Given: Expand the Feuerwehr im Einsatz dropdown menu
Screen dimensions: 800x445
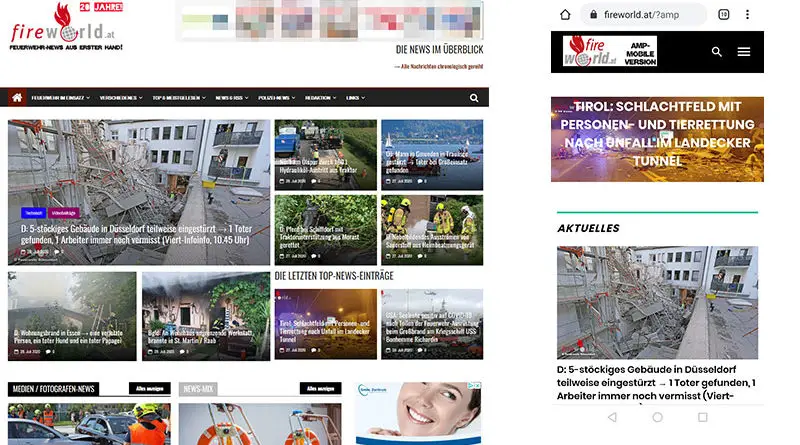Looking at the screenshot, I should (x=60, y=98).
